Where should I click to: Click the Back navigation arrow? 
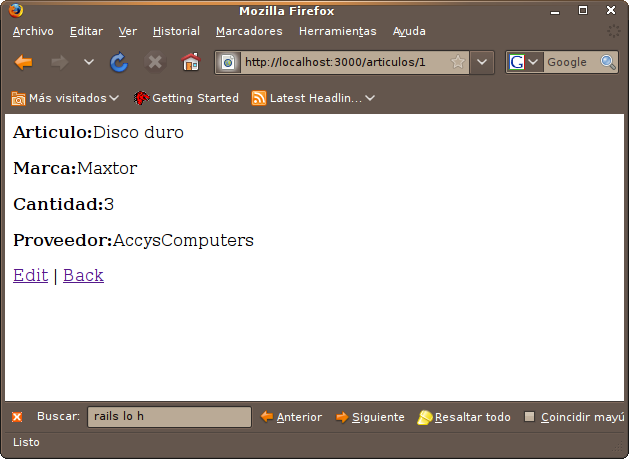(x=24, y=62)
